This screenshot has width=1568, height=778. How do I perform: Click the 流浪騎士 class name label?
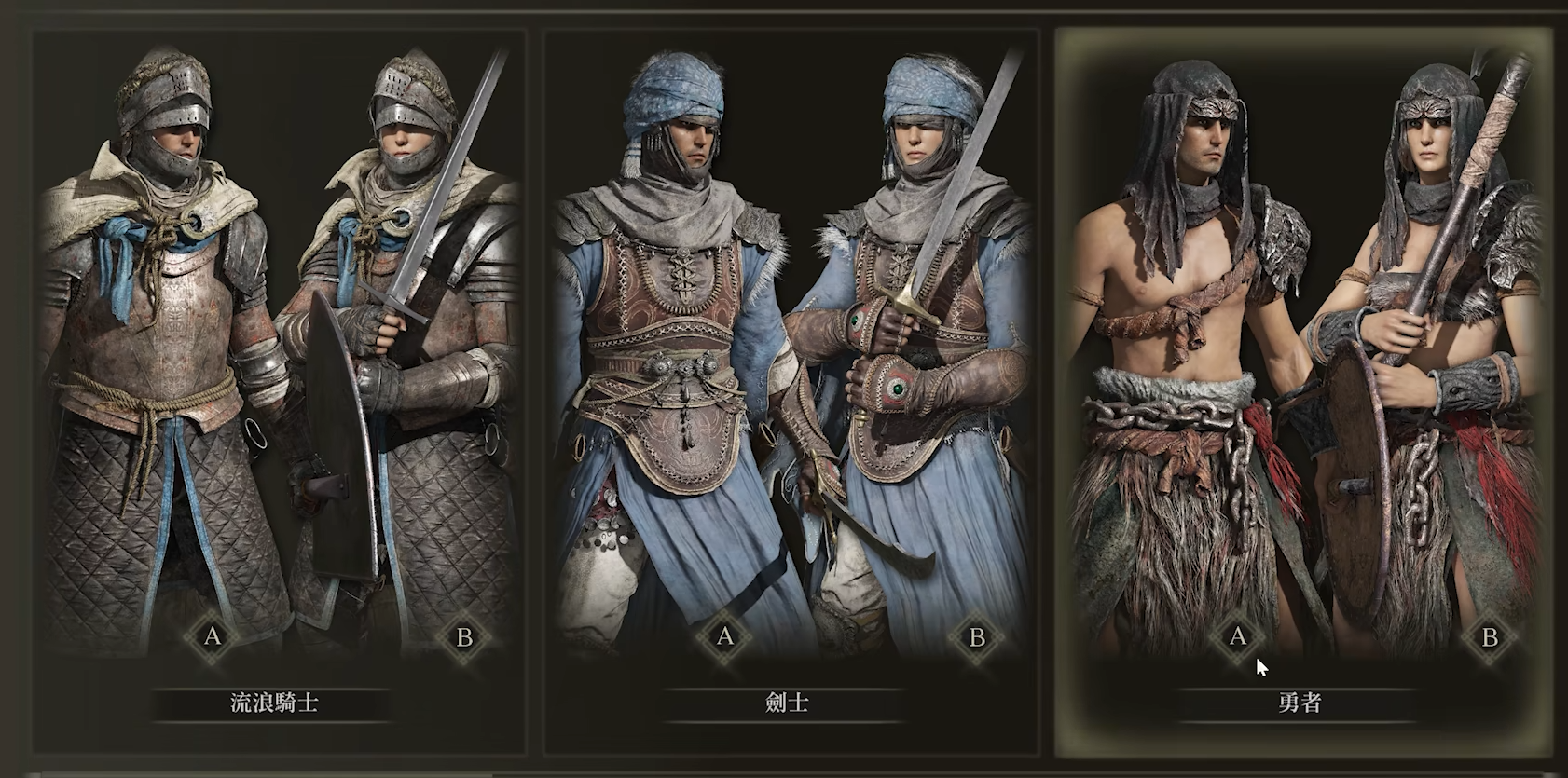[x=274, y=703]
